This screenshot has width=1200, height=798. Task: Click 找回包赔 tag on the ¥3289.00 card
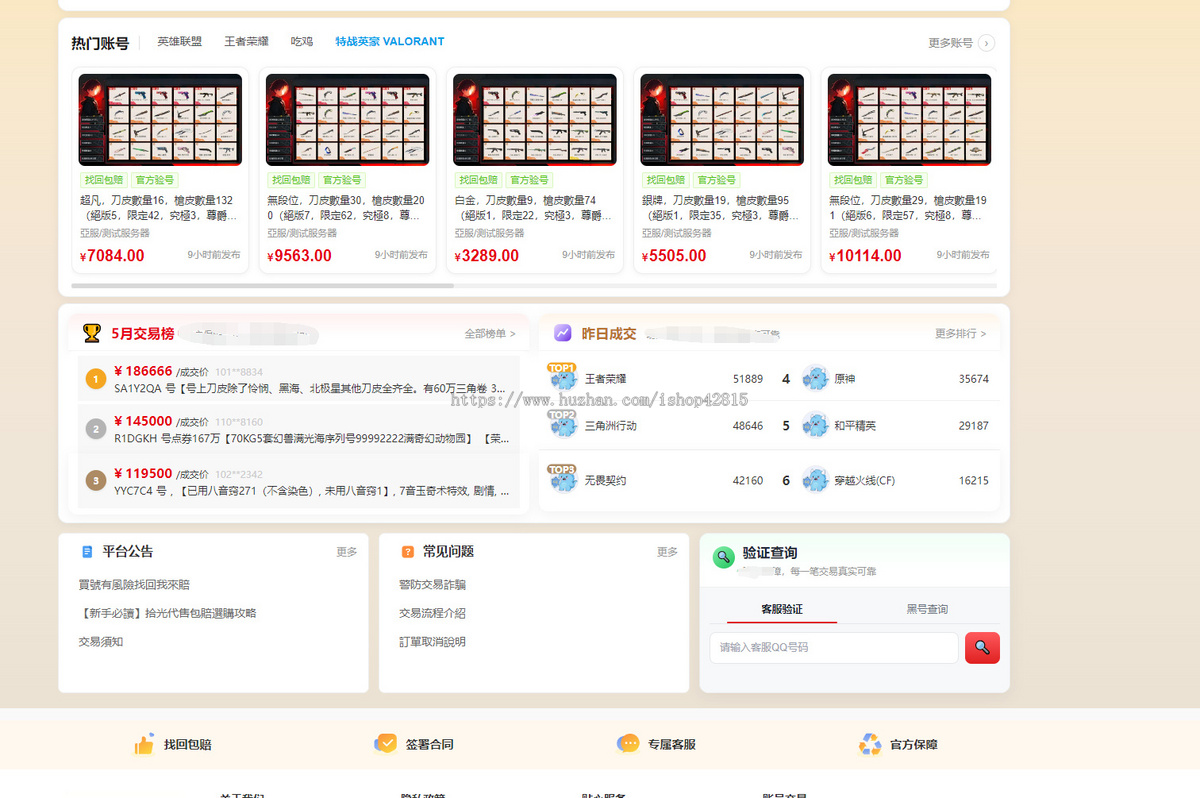479,180
